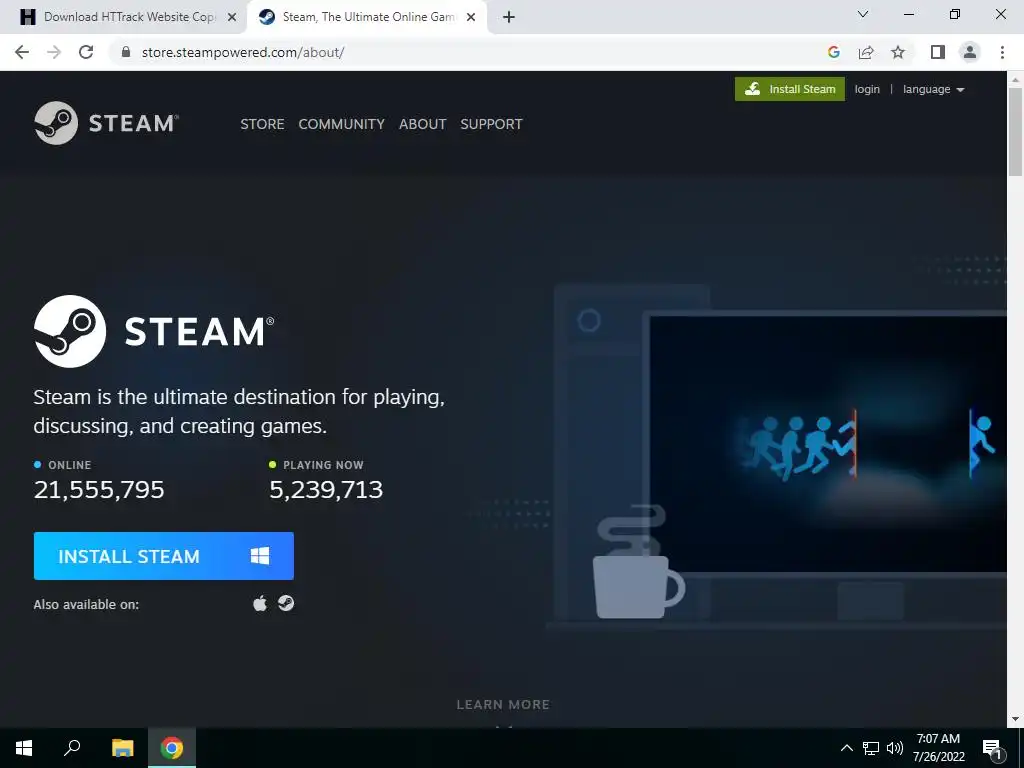Viewport: 1024px width, 768px height.
Task: Click the SteamOS icon beside the Apple icon
Action: [286, 603]
